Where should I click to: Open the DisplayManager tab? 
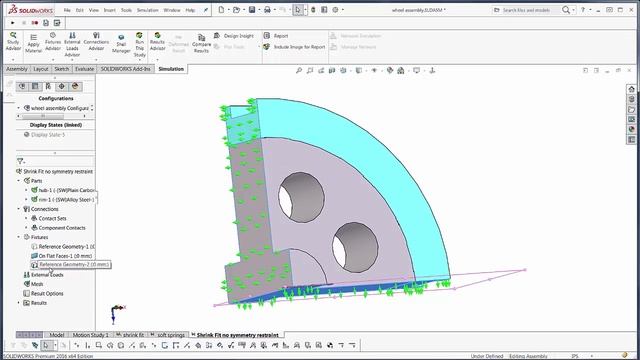(x=75, y=86)
